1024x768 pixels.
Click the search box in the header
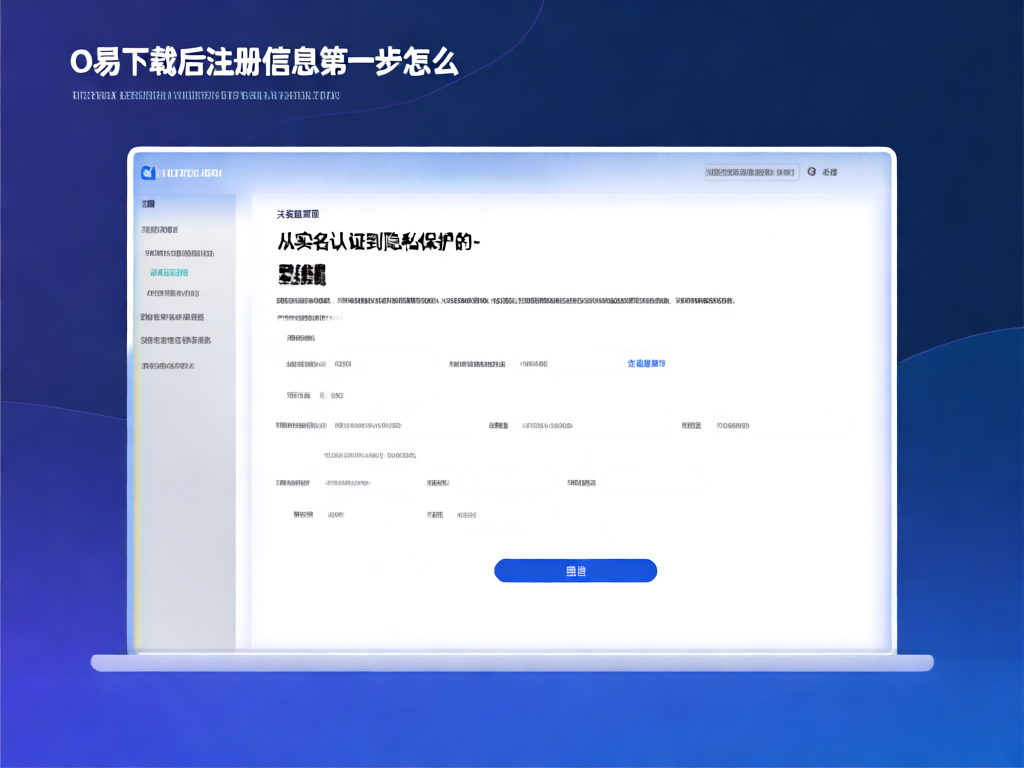tap(752, 172)
